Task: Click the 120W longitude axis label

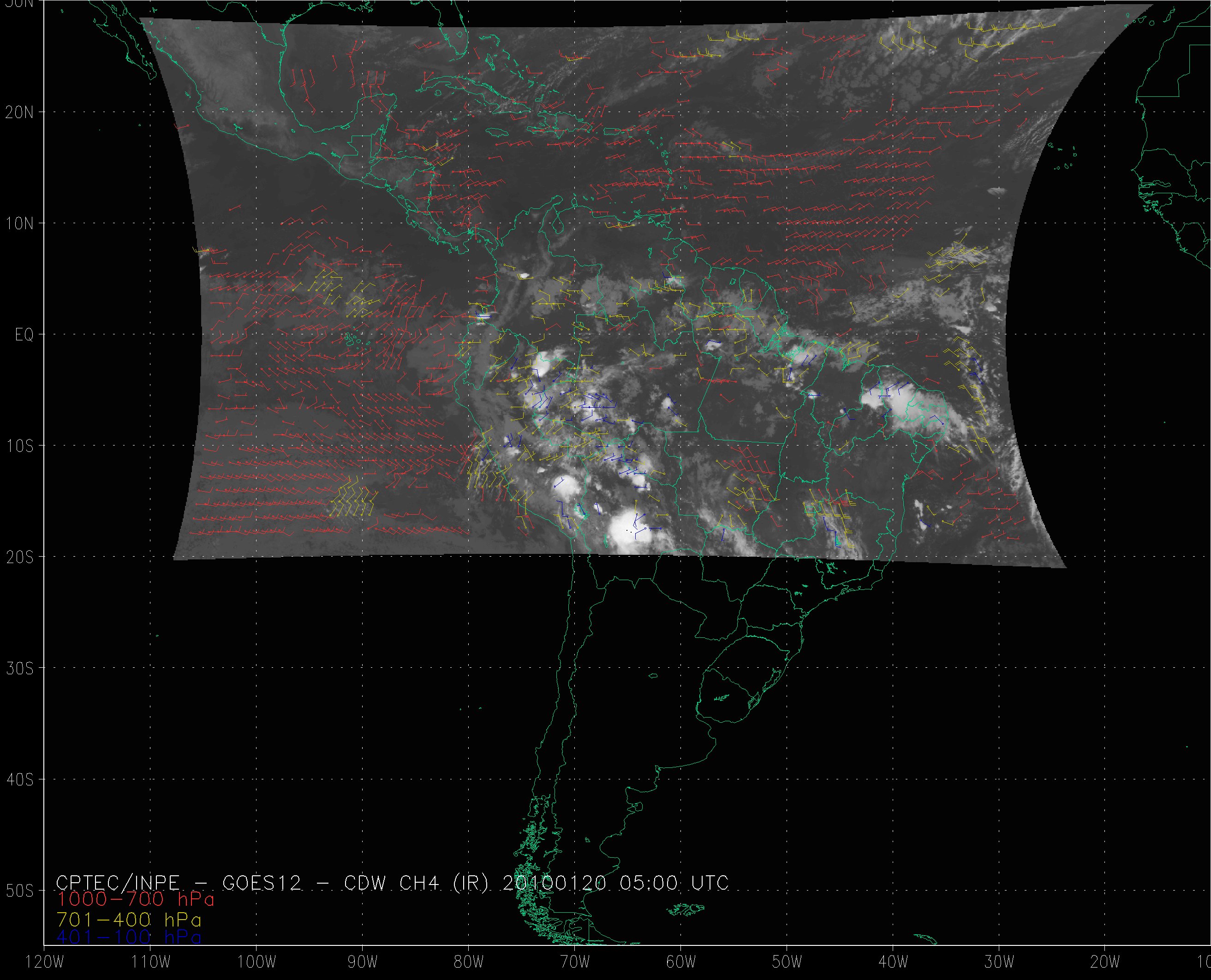Action: tap(45, 962)
